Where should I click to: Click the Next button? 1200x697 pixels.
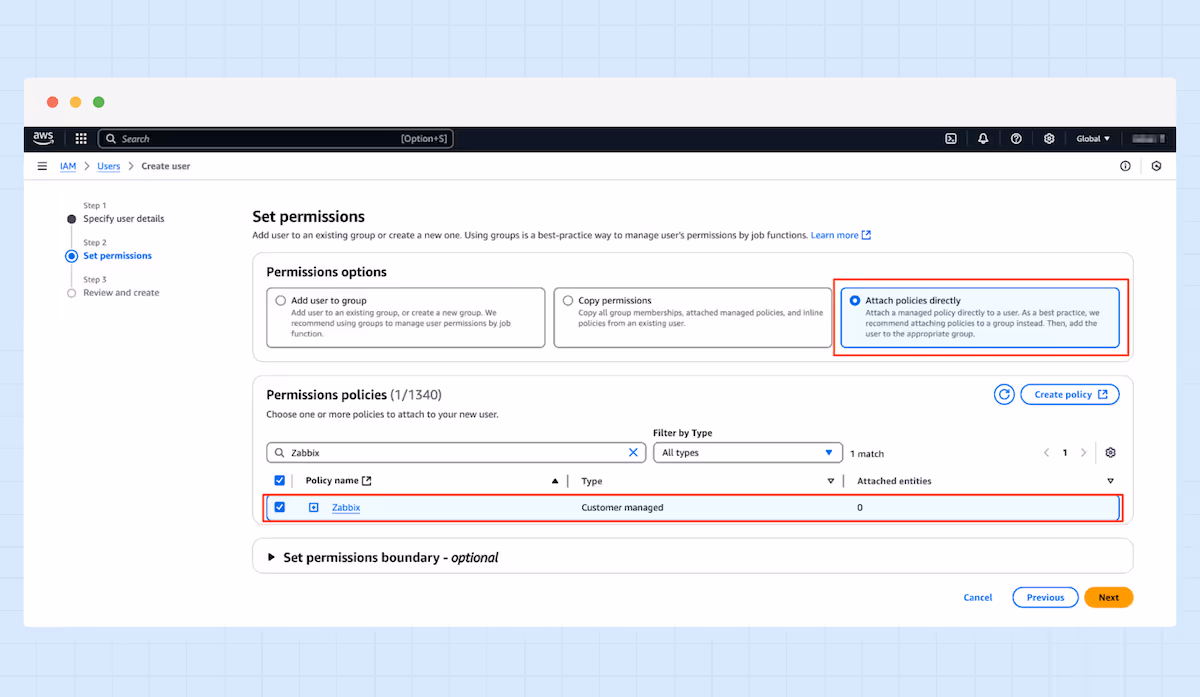pyautogui.click(x=1109, y=597)
